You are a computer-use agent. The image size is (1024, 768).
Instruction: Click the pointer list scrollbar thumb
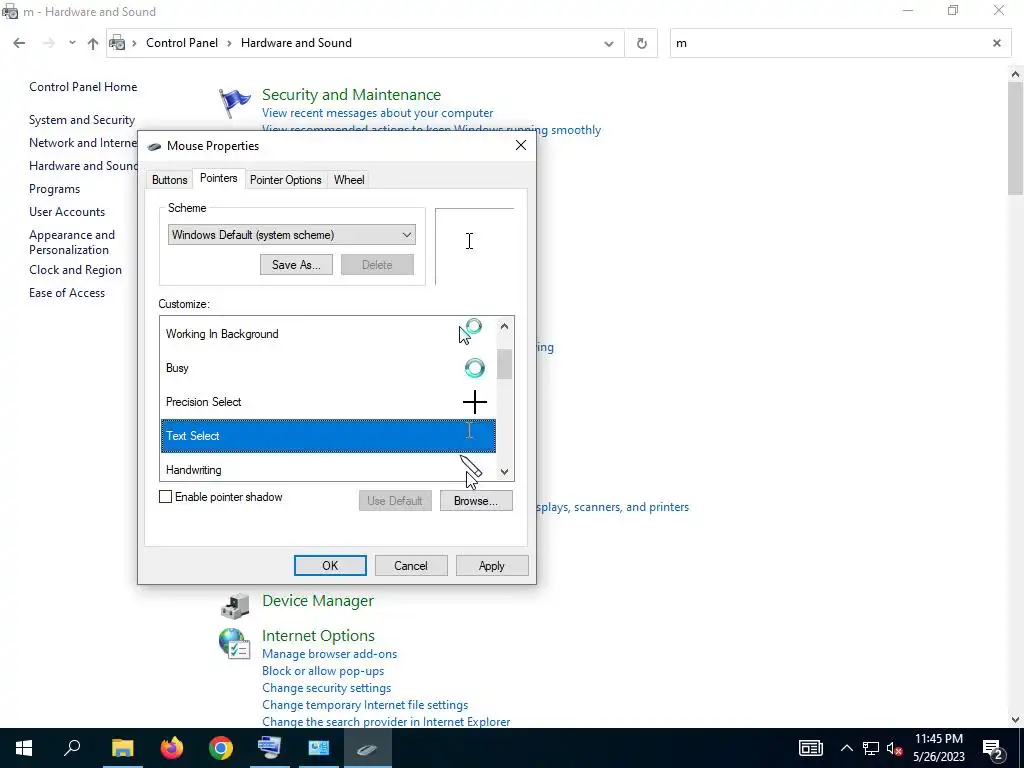(x=504, y=364)
